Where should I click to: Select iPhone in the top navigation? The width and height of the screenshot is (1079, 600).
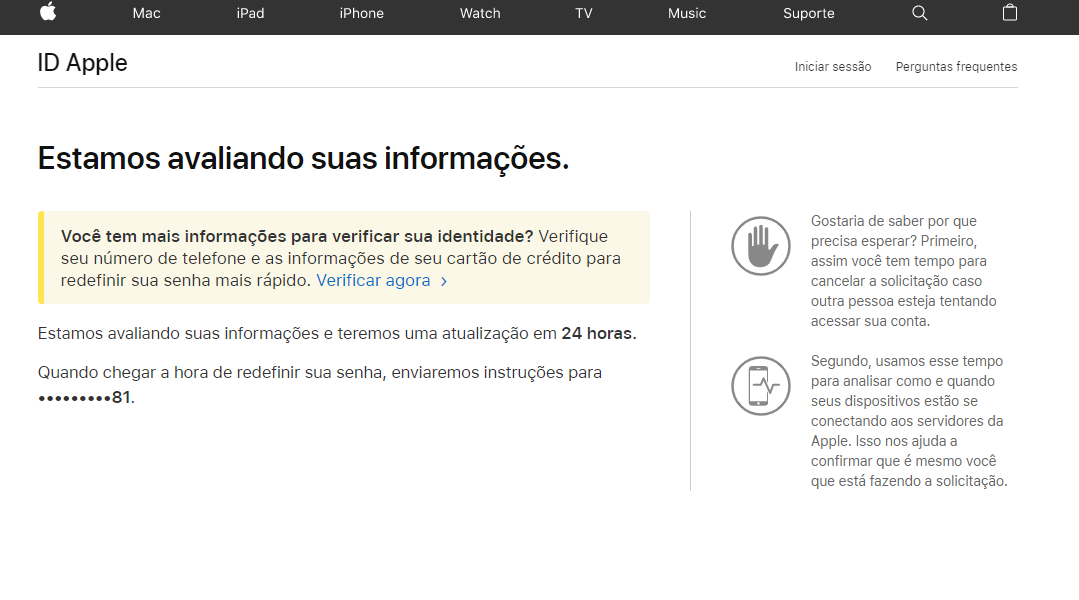coord(362,13)
